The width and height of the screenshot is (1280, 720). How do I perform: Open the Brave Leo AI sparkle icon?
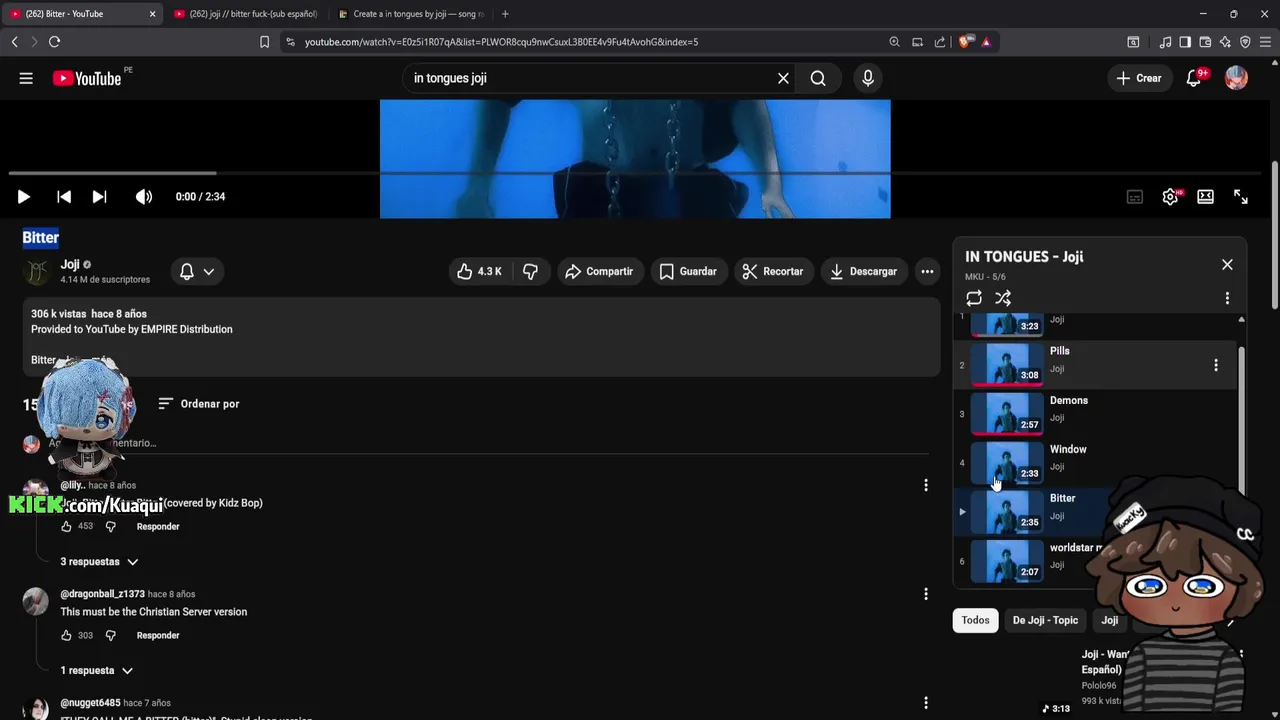1225,42
